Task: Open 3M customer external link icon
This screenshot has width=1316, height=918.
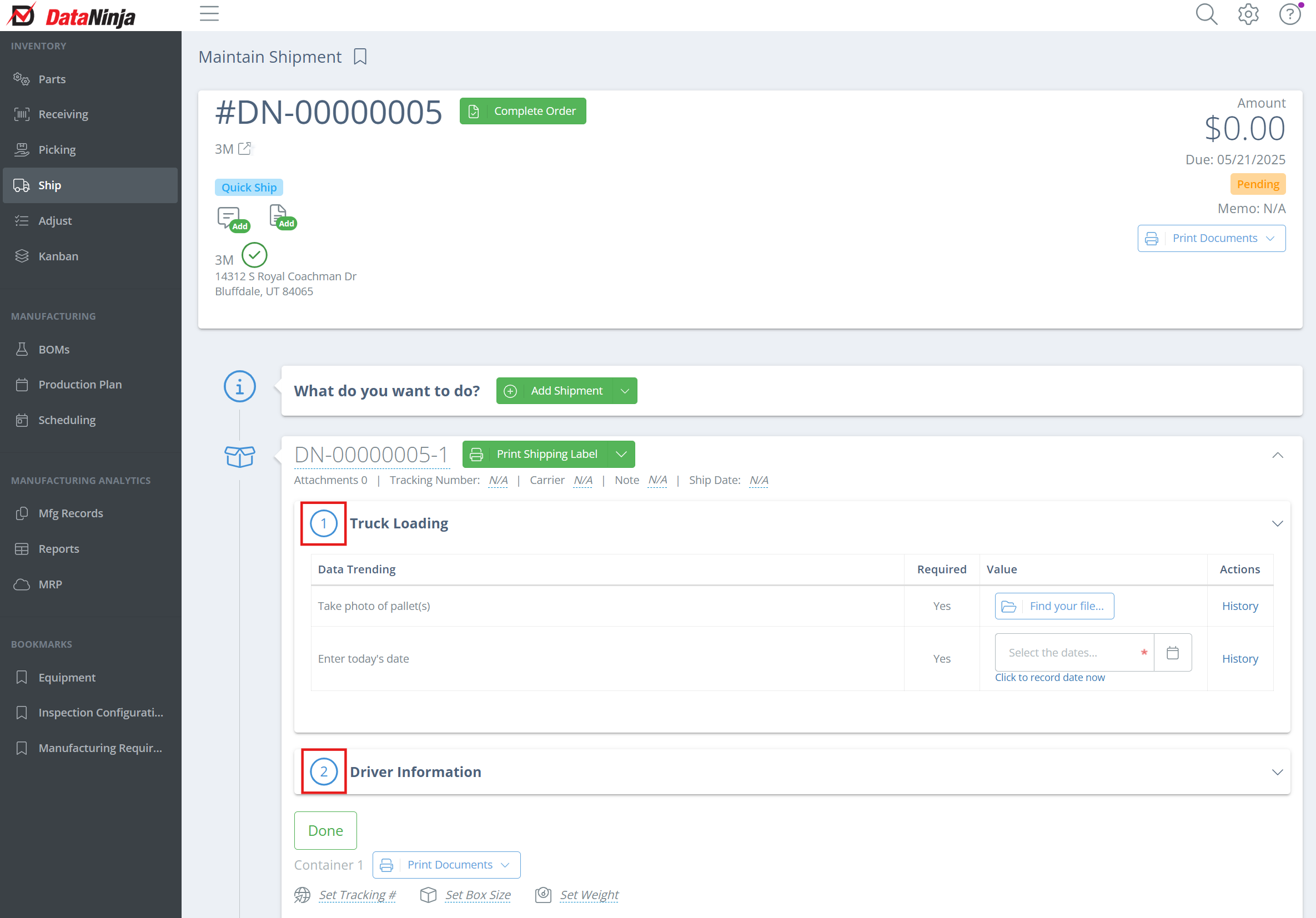Action: [x=245, y=148]
